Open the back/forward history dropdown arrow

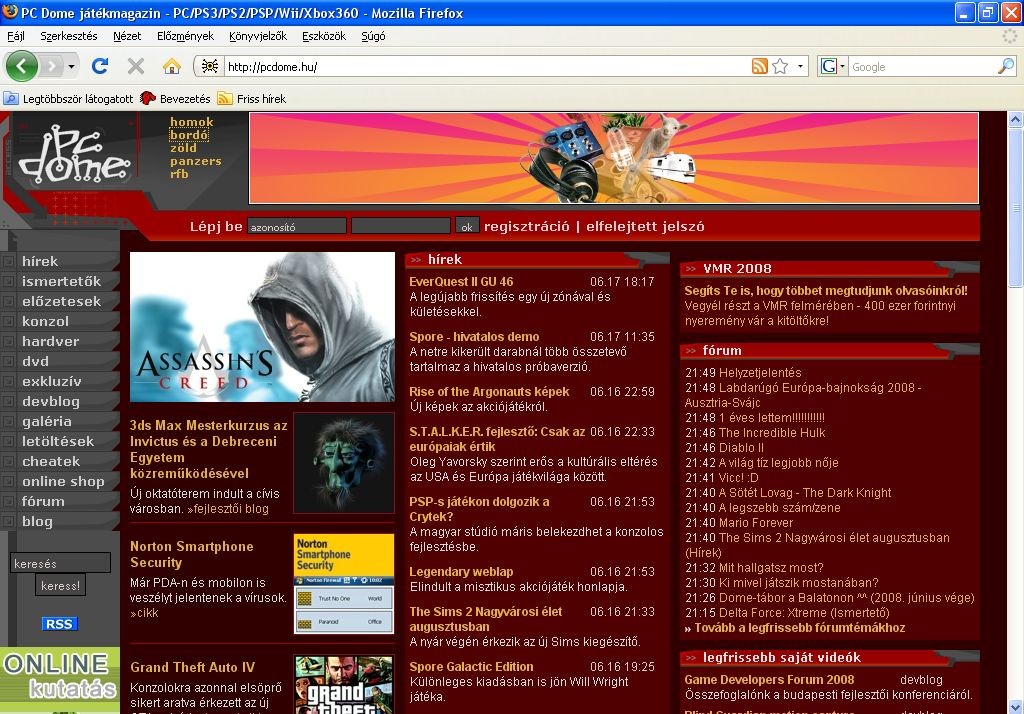[71, 67]
